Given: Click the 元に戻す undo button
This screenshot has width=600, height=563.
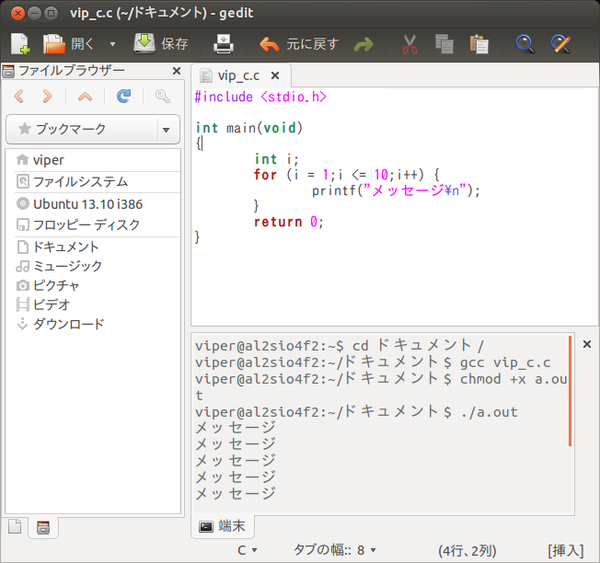Looking at the screenshot, I should (299, 44).
